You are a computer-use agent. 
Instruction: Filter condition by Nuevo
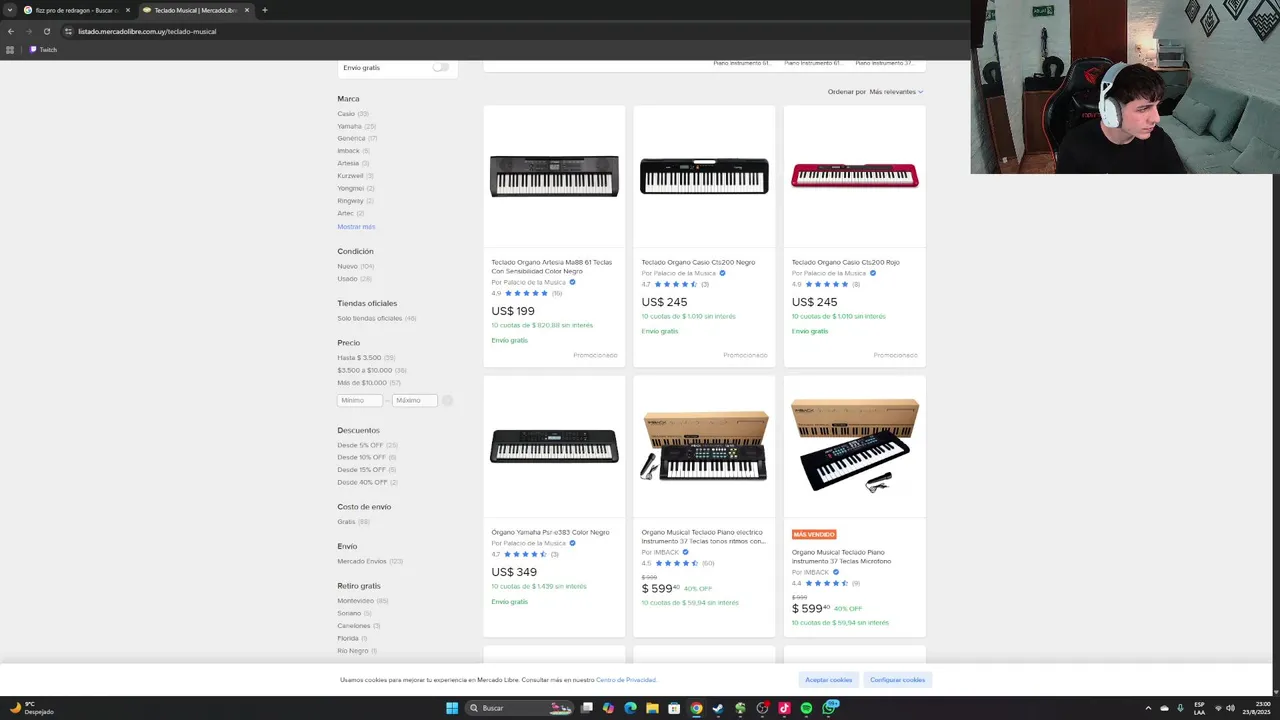tap(355, 266)
